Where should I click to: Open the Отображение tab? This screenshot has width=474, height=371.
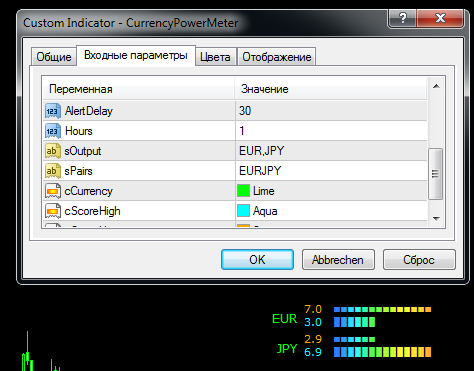tap(277, 57)
